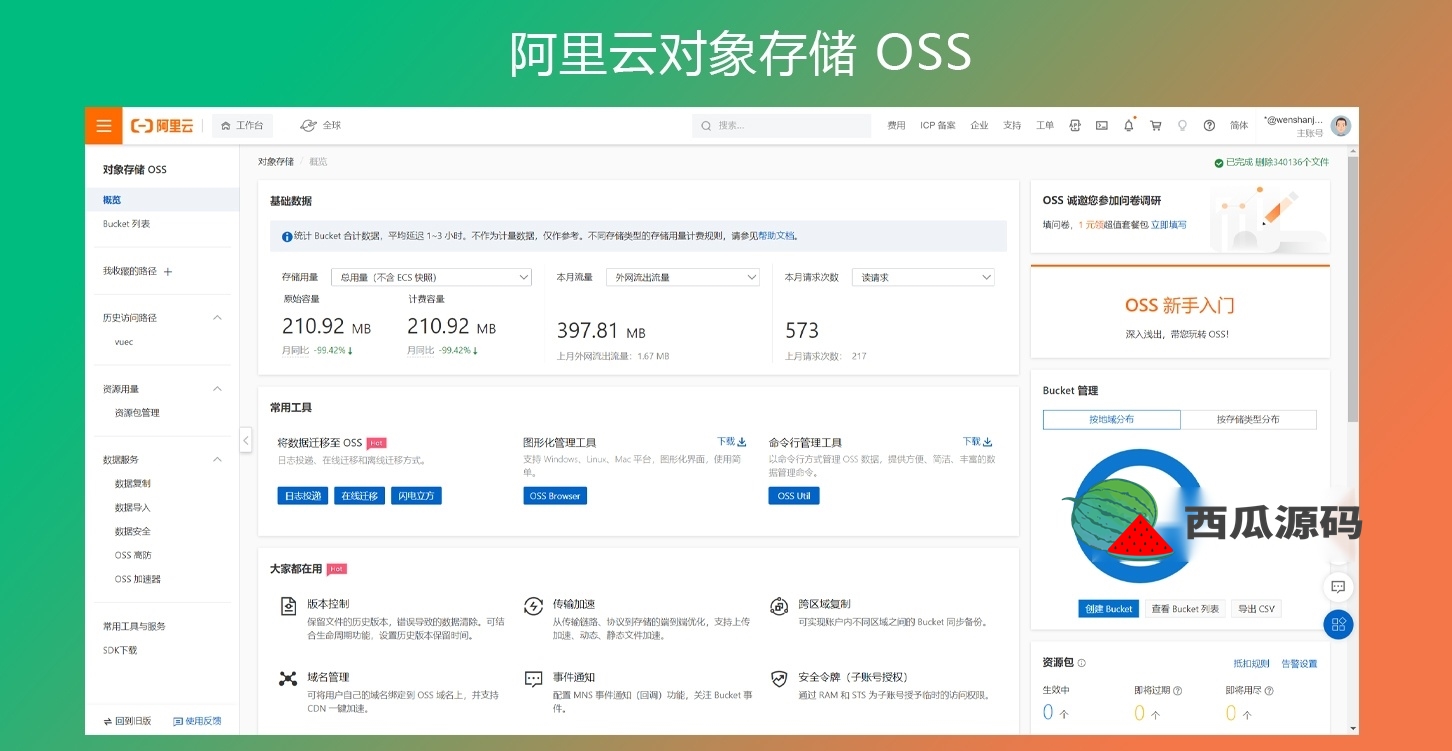This screenshot has width=1452, height=751.
Task: Open the 传输加速 feature icon
Action: (533, 606)
